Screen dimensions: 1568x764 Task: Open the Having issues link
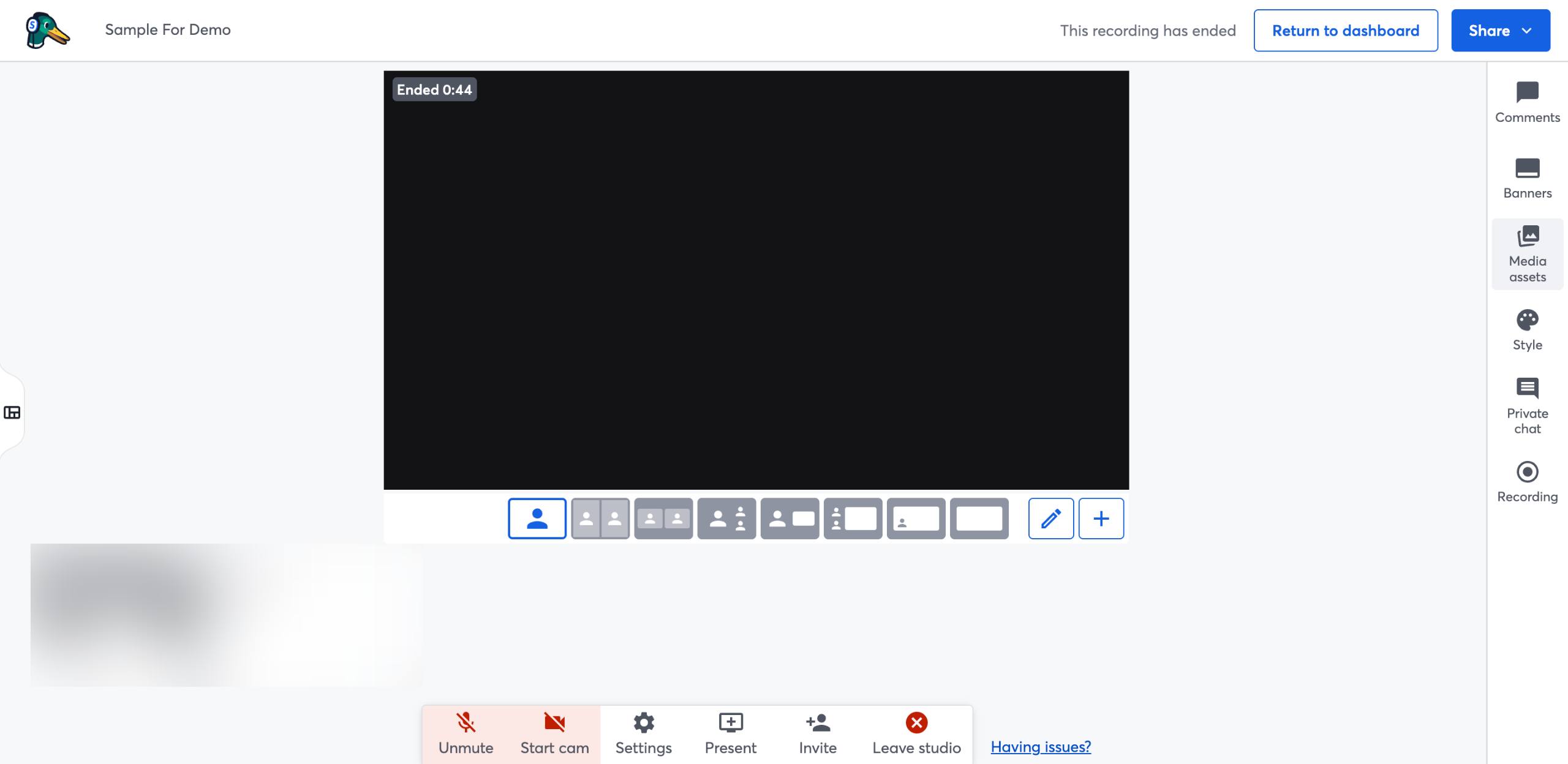[1040, 746]
